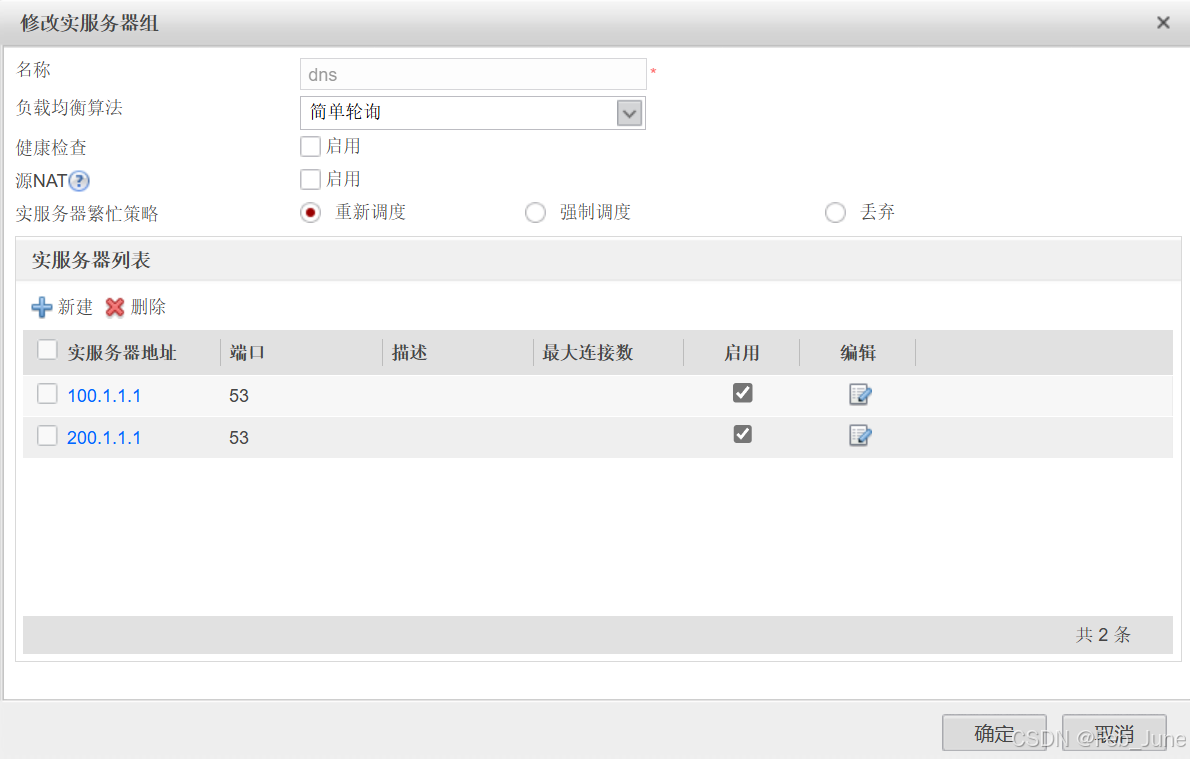Open the edit icon for 200.1.1.1
This screenshot has height=759, width=1190.
[x=860, y=436]
